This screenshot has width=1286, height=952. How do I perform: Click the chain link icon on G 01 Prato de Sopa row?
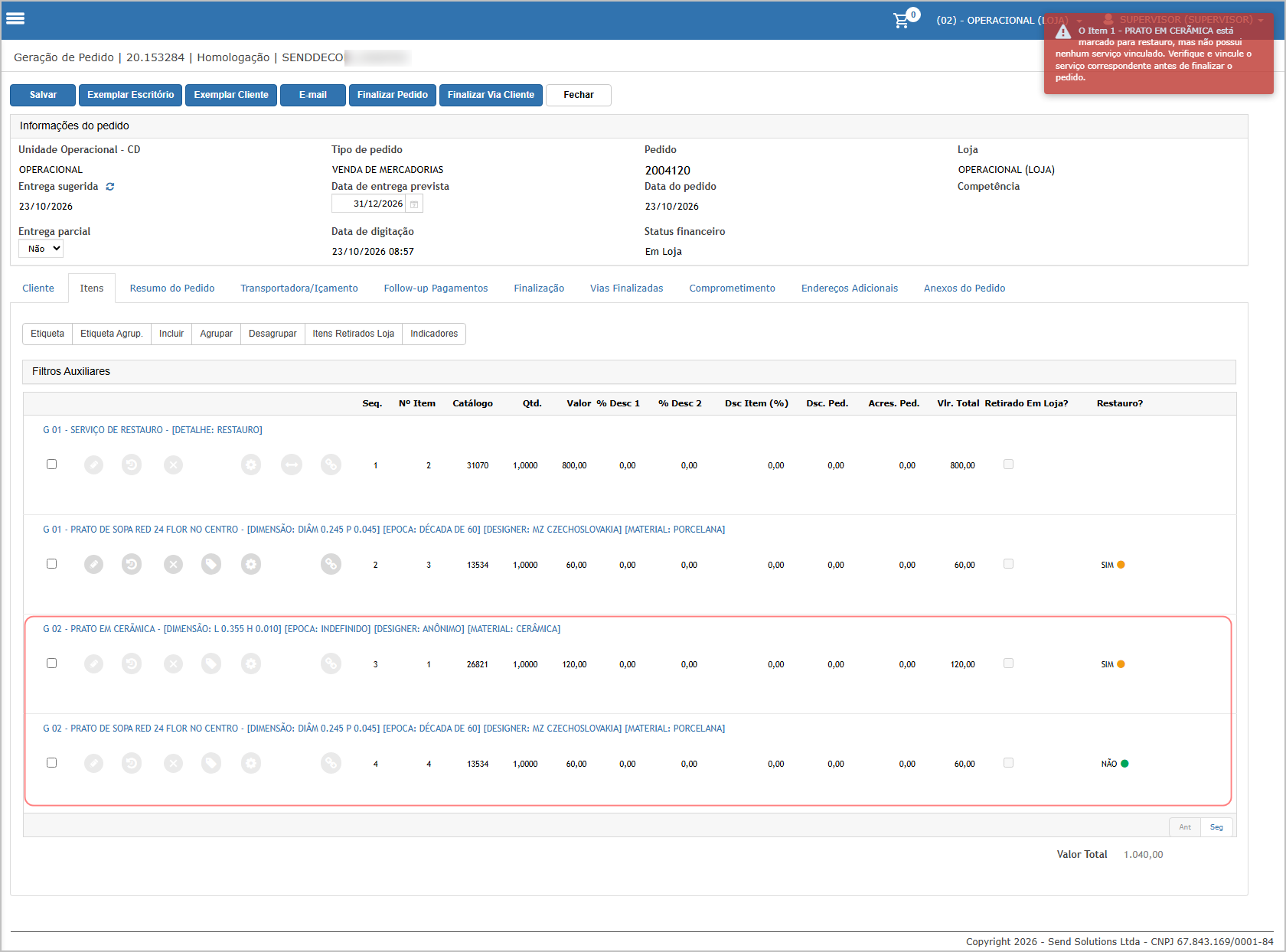click(331, 564)
